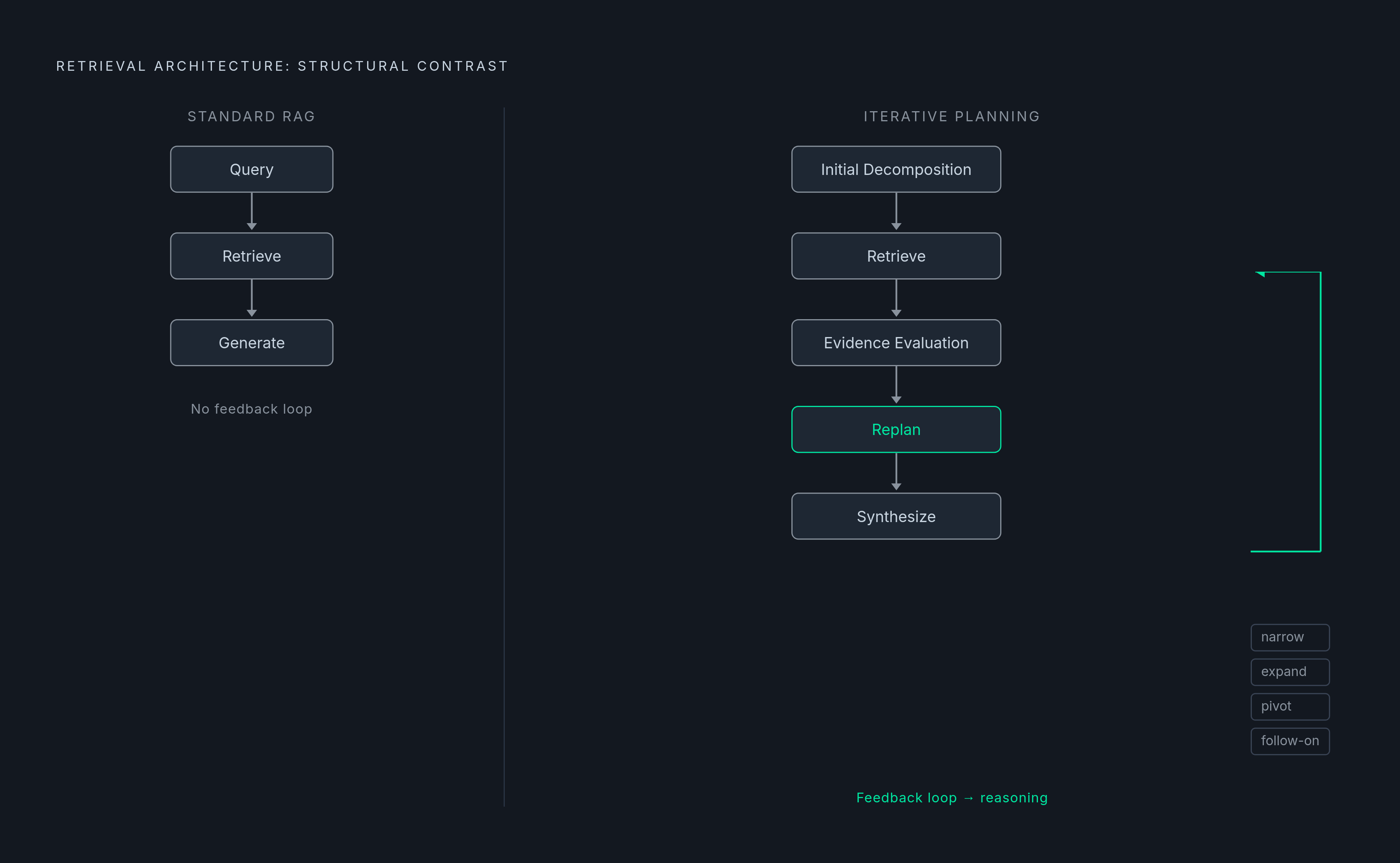Image resolution: width=1400 pixels, height=863 pixels.
Task: Select the Initial Decomposition node
Action: coord(896,169)
